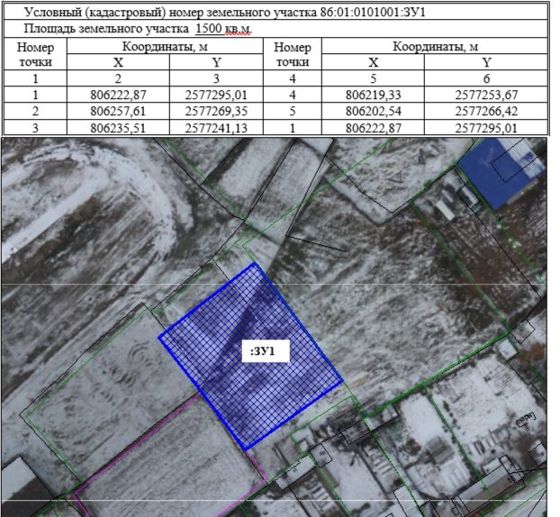Click the column number 2 cell
Screen dimensions: 560x517
(x=118, y=79)
